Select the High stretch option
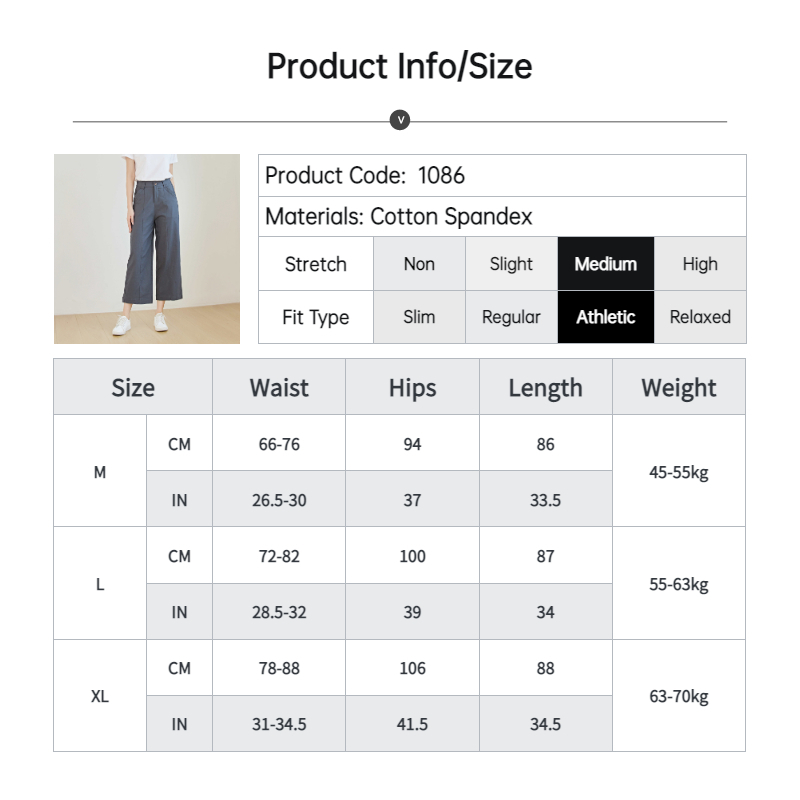Screen dimensions: 800x800 (x=700, y=264)
